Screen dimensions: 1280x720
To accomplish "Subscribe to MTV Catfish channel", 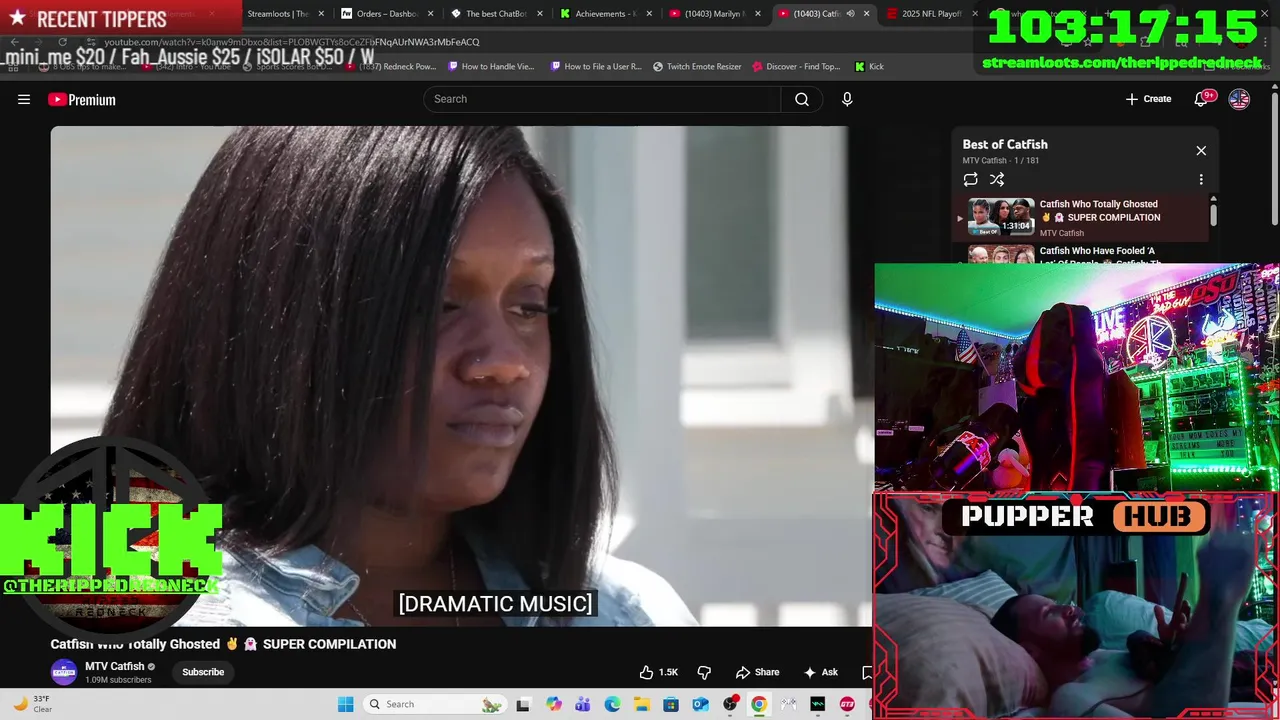I will pos(203,672).
